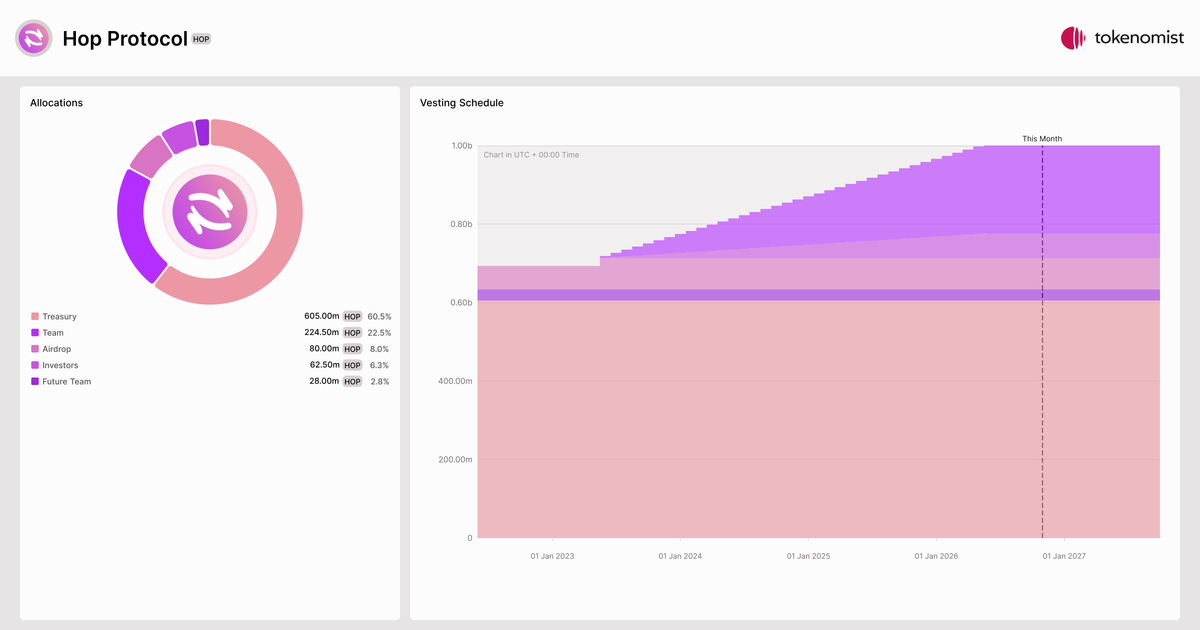Click the 01 Jan 2026 axis label
This screenshot has height=630, width=1200.
pyautogui.click(x=936, y=556)
